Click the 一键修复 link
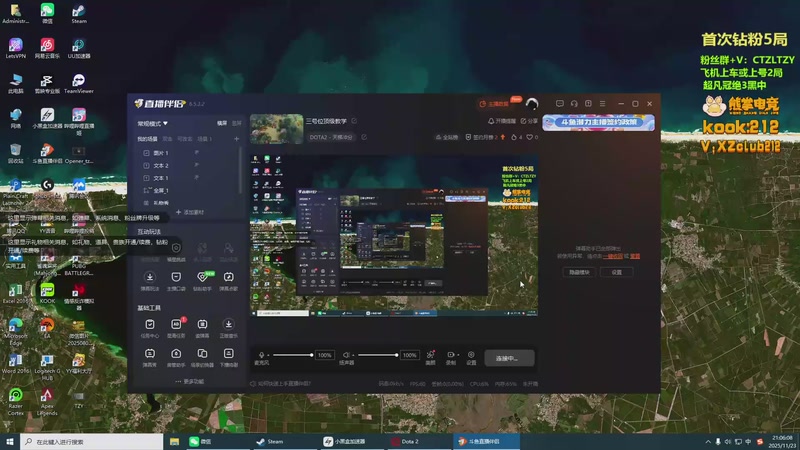The width and height of the screenshot is (800, 450). pyautogui.click(x=613, y=256)
